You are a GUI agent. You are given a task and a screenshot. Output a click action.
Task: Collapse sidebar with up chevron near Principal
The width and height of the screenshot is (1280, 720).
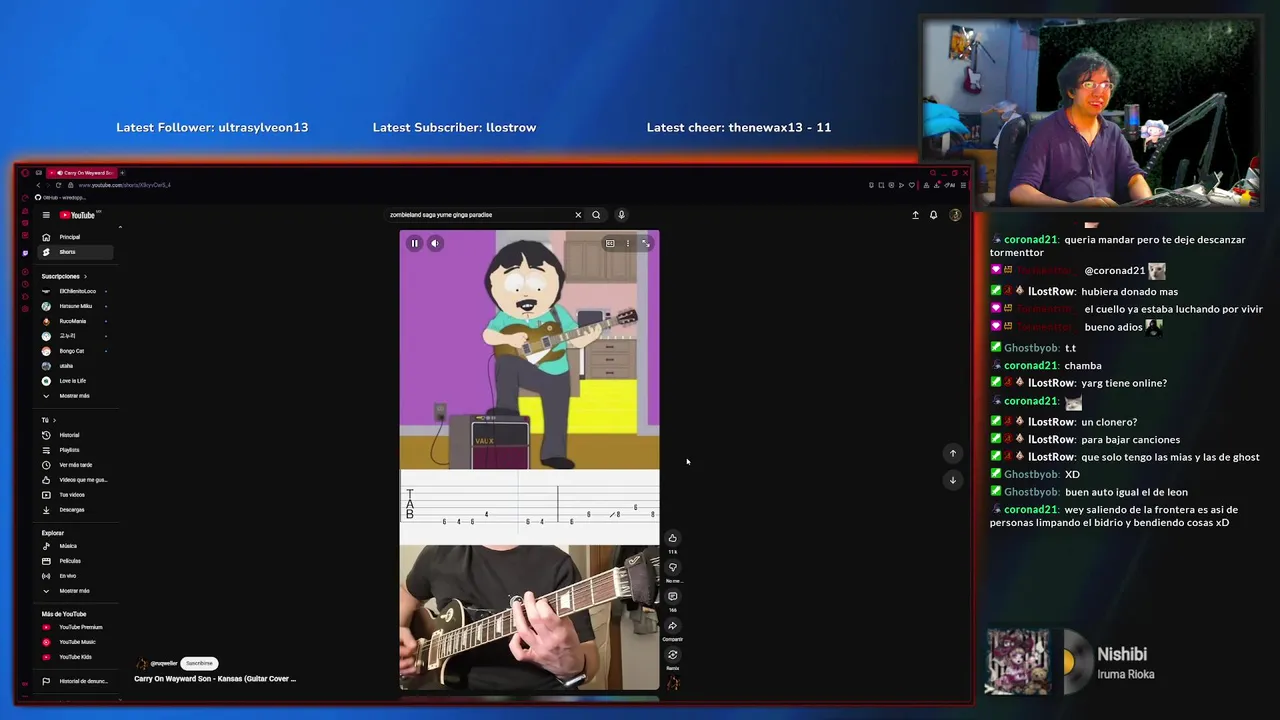coord(120,228)
